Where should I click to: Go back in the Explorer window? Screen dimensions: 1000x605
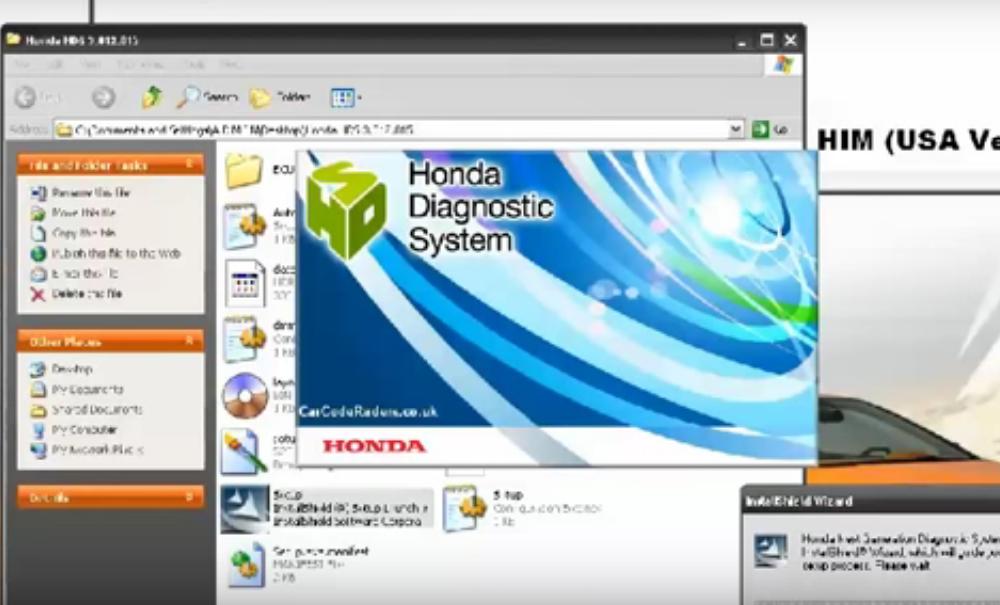(x=38, y=97)
